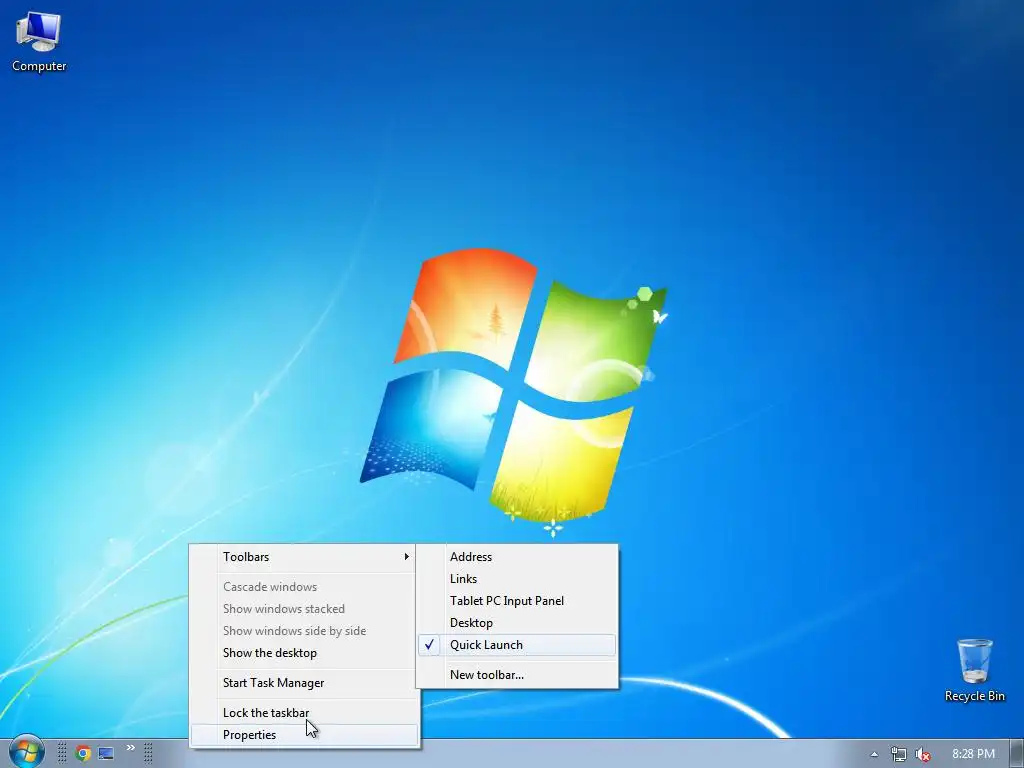Viewport: 1024px width, 768px height.
Task: Toggle Lock the taskbar
Action: pos(303,713)
